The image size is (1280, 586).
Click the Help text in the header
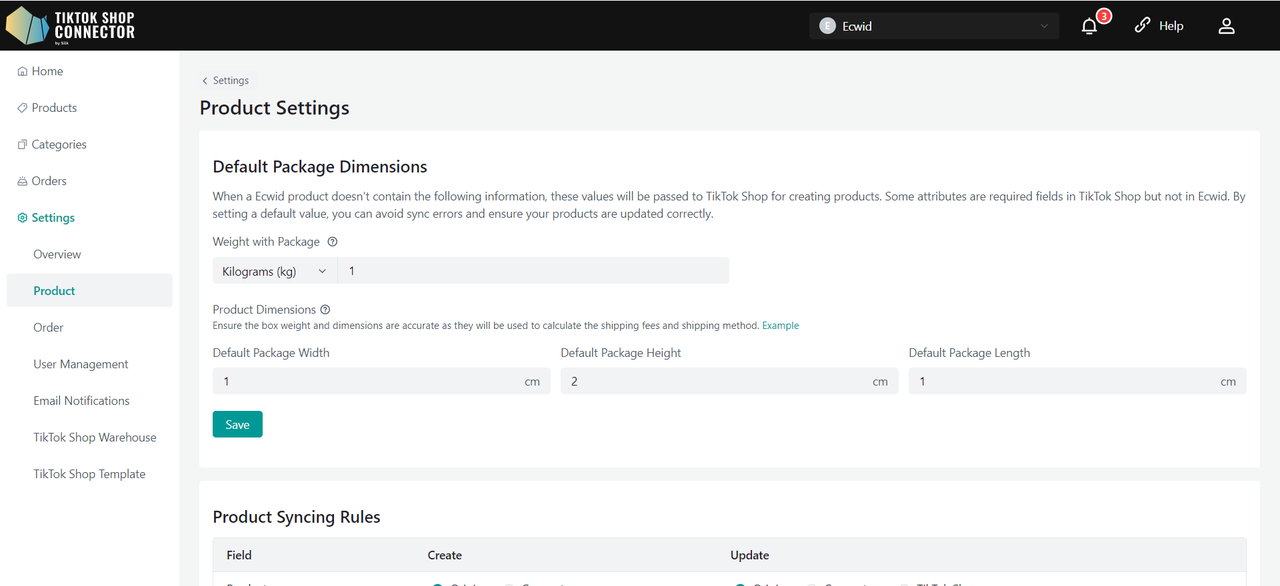(x=1171, y=26)
